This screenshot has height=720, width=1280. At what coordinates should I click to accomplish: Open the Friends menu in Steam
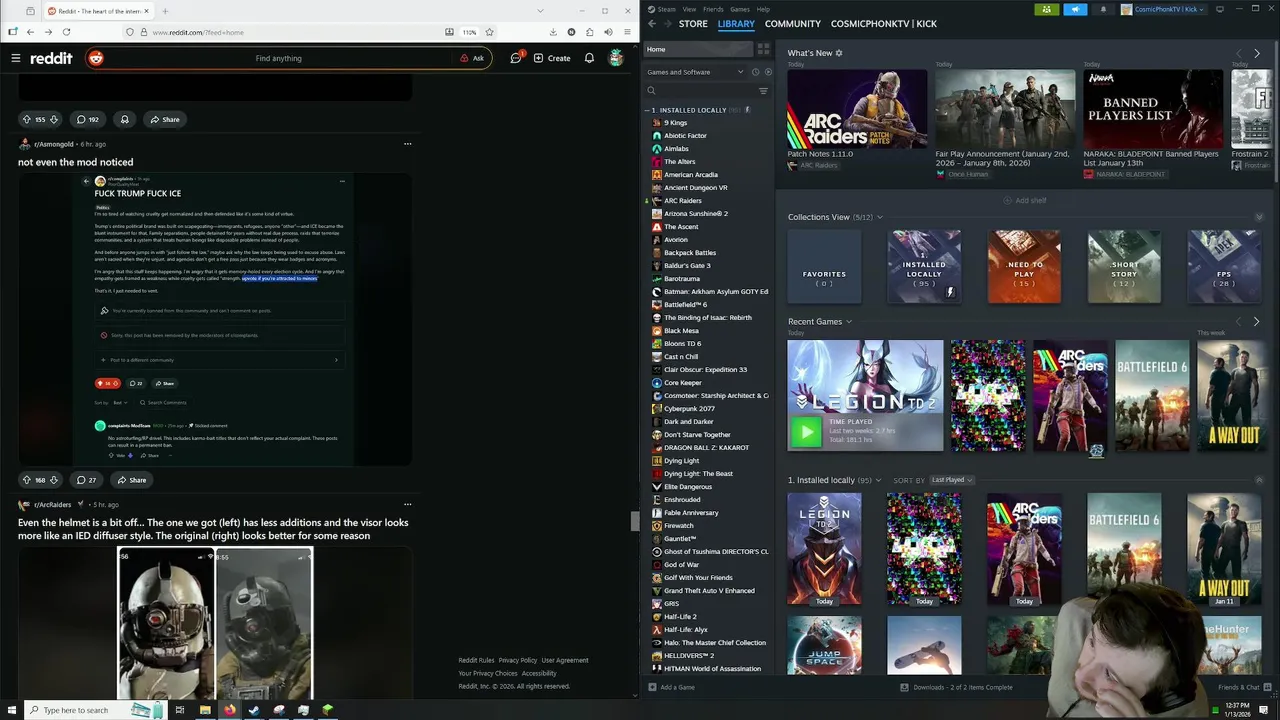[713, 9]
